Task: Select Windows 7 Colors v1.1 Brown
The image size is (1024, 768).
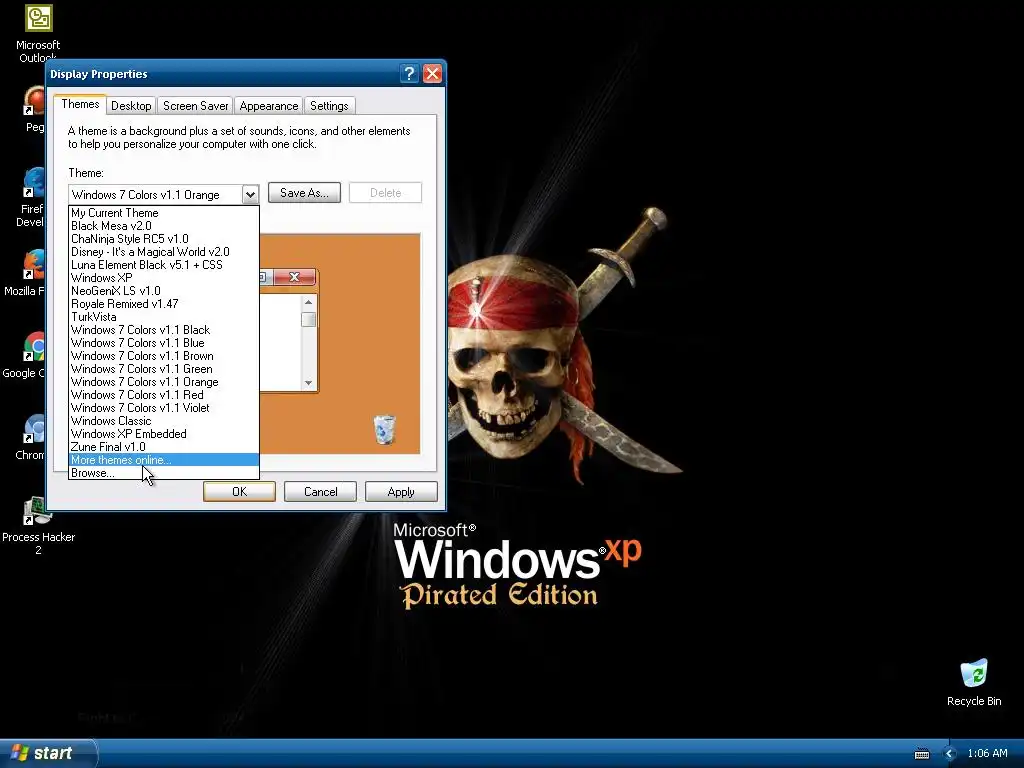Action: [164, 356]
